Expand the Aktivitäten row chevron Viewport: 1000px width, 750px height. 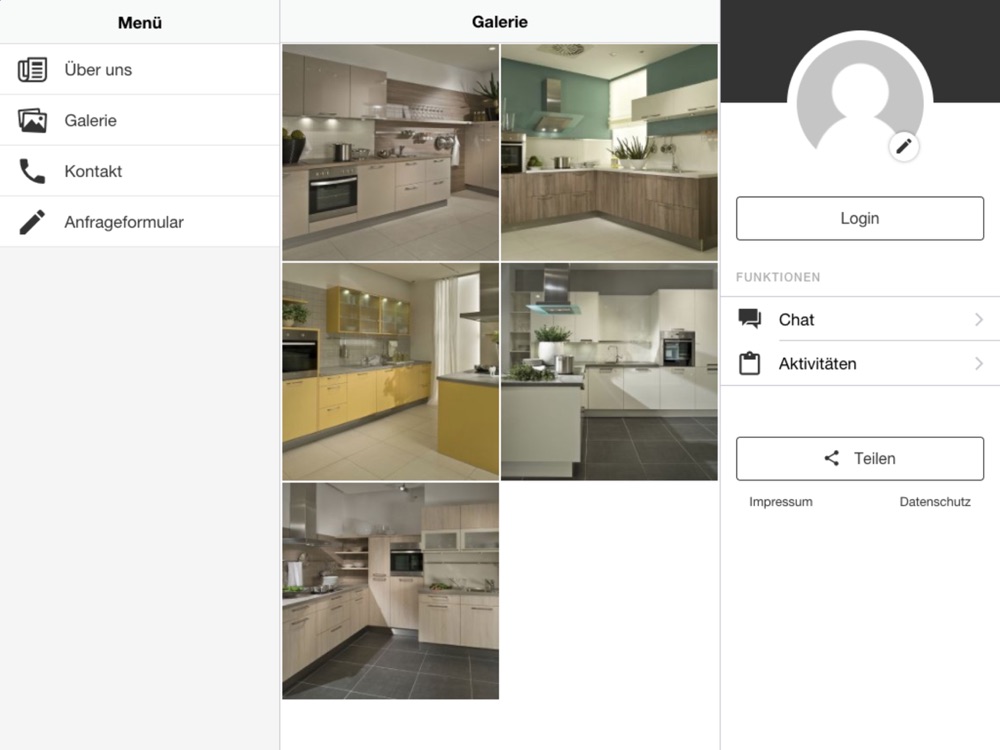[979, 364]
